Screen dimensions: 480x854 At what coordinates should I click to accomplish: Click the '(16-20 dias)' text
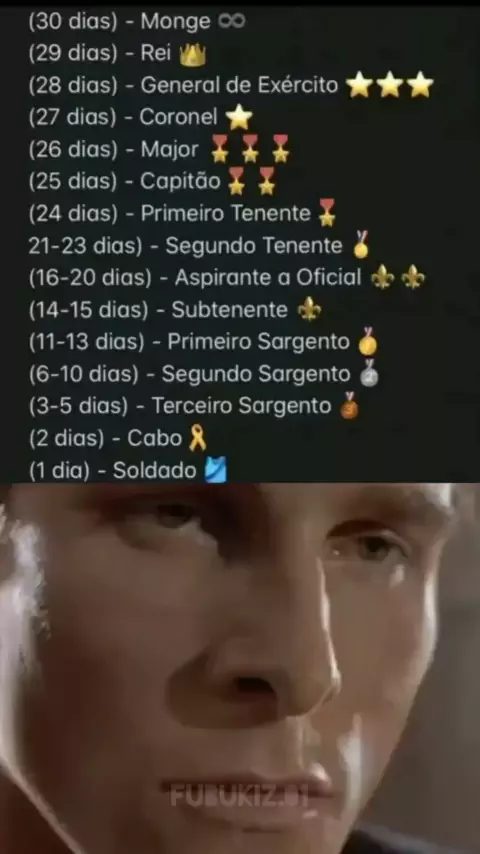click(x=90, y=278)
